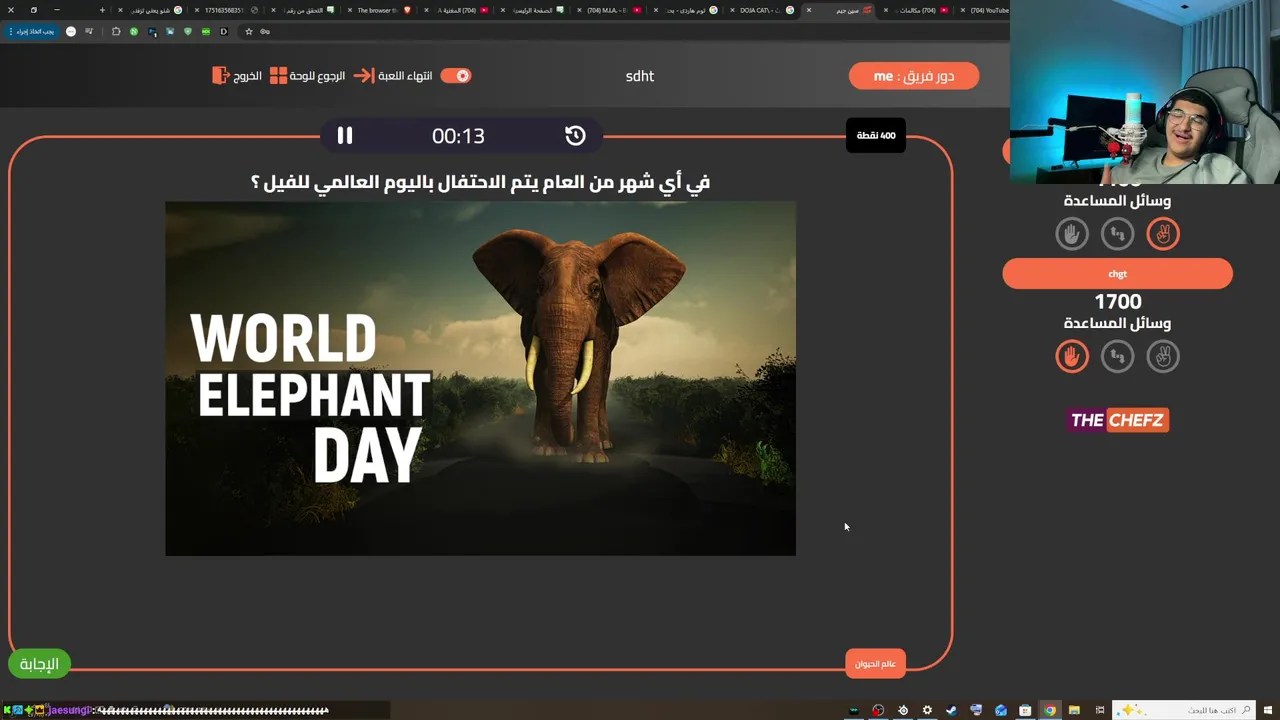Bookmark this page with the star icon
Viewport: 1280px width, 720px height.
[x=249, y=31]
